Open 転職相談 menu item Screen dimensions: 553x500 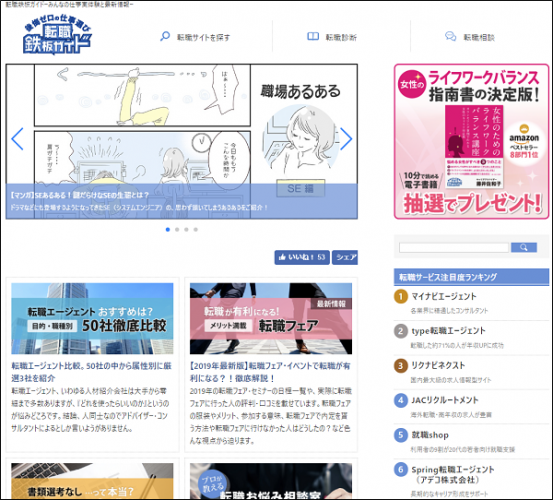[x=479, y=37]
